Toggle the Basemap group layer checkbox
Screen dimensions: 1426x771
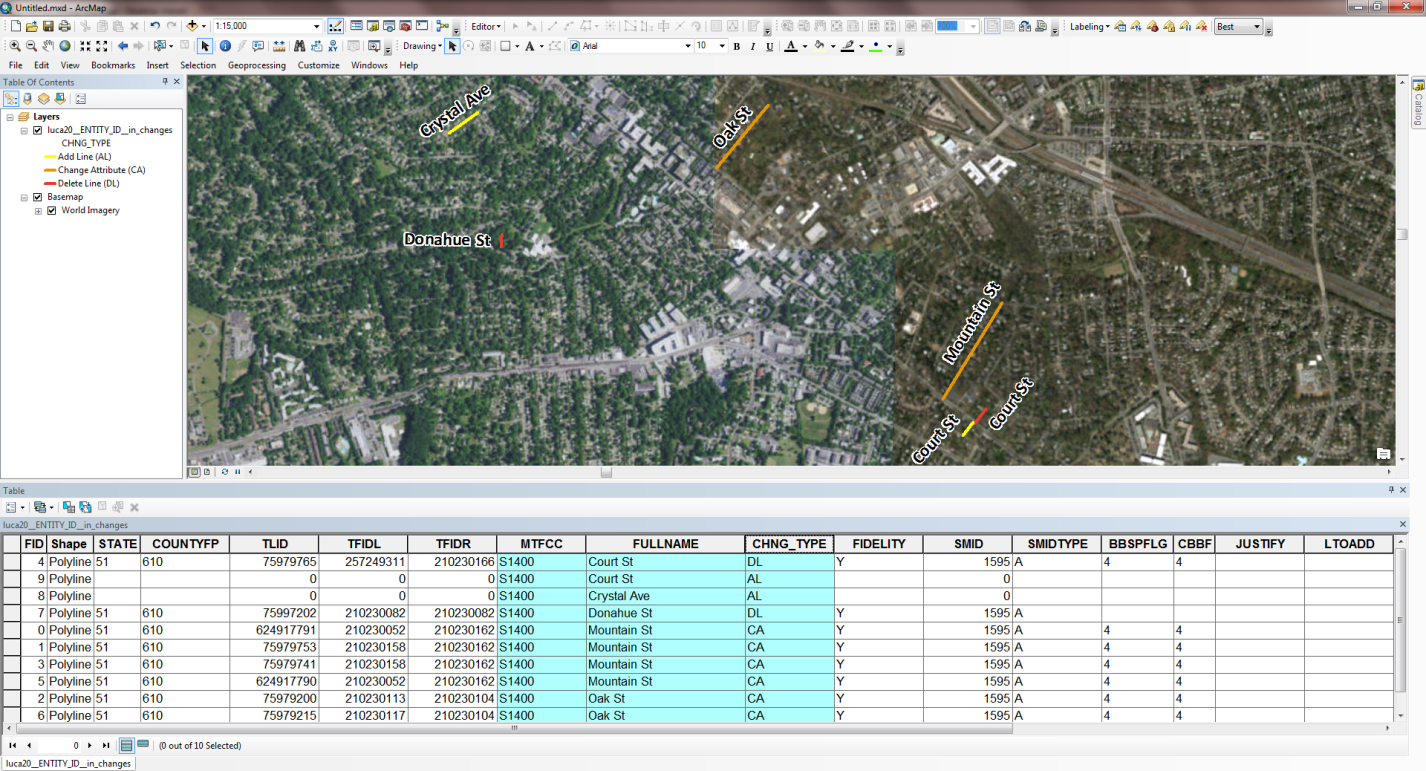38,197
